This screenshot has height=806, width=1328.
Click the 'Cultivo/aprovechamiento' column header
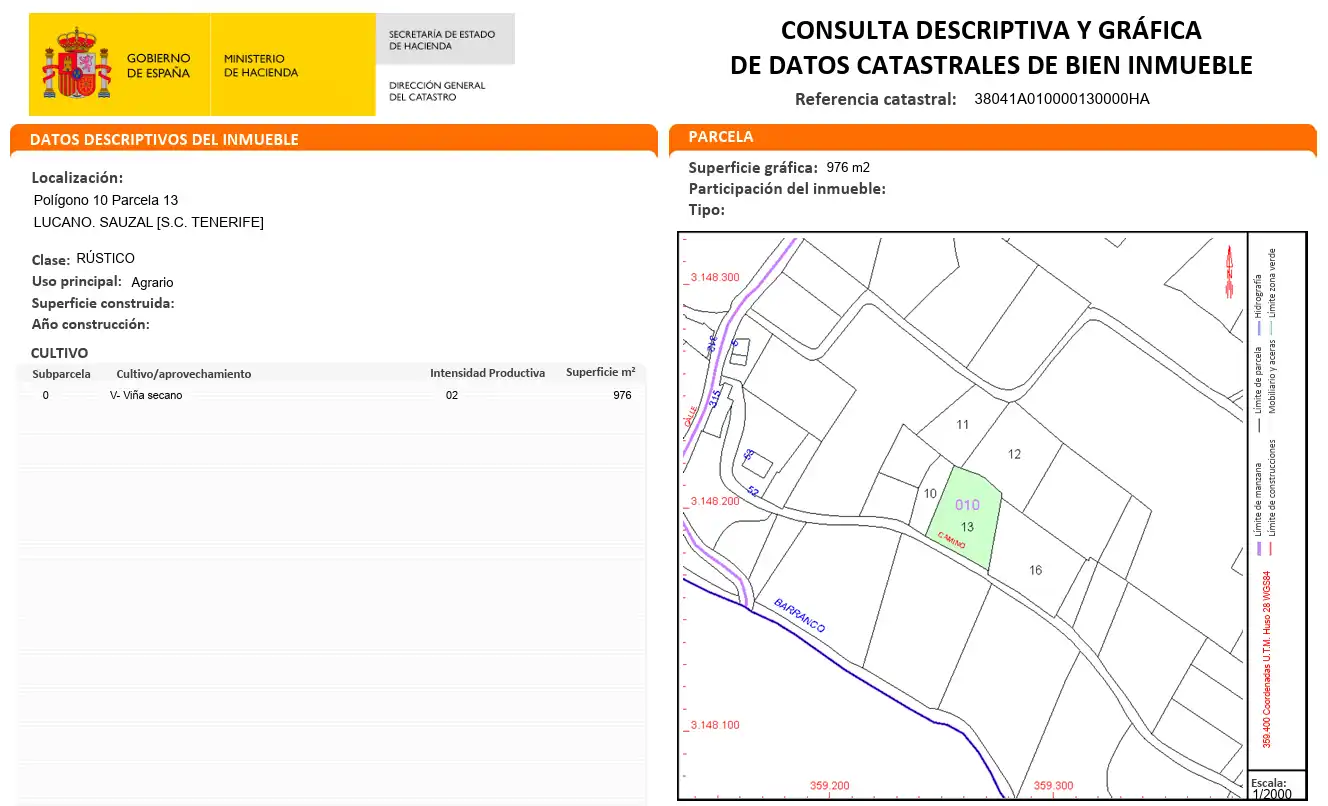[x=184, y=373]
